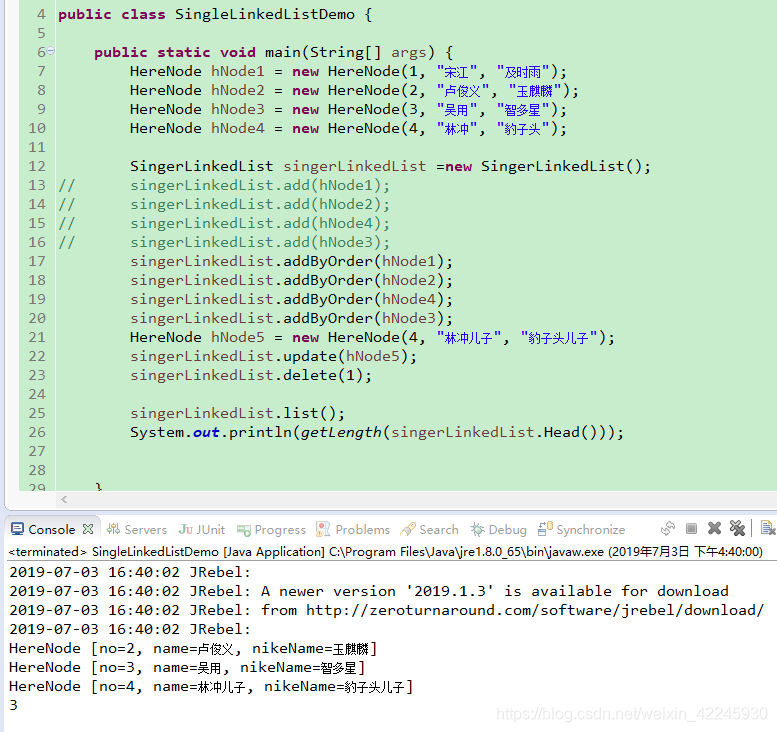This screenshot has width=777, height=732.
Task: Click the Terminate stop square icon
Action: tap(691, 529)
